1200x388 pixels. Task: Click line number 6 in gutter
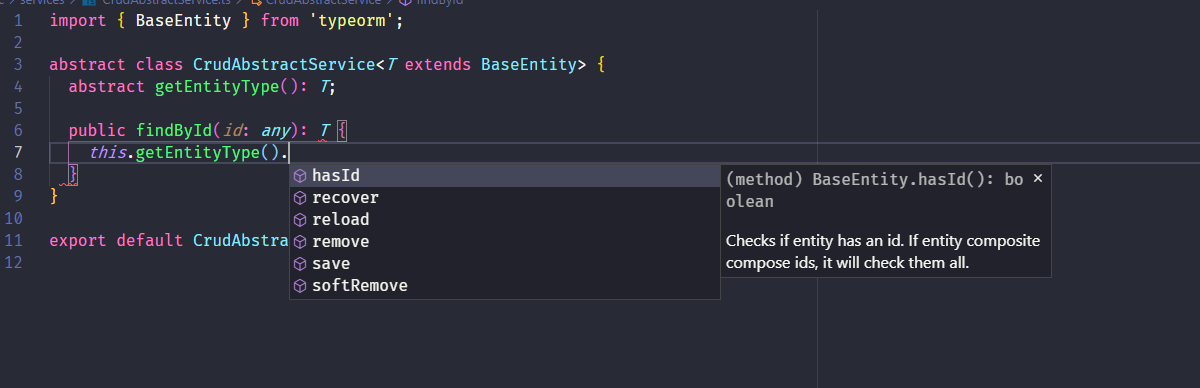click(x=18, y=130)
